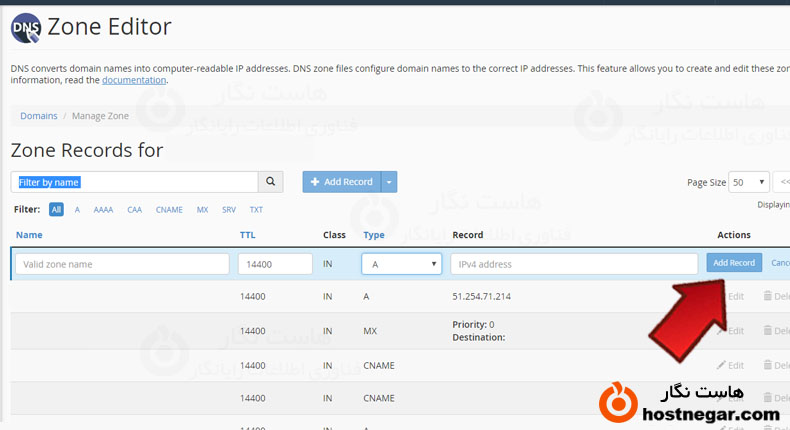Click the search magnifier button
Image resolution: width=790 pixels, height=430 pixels.
click(270, 182)
